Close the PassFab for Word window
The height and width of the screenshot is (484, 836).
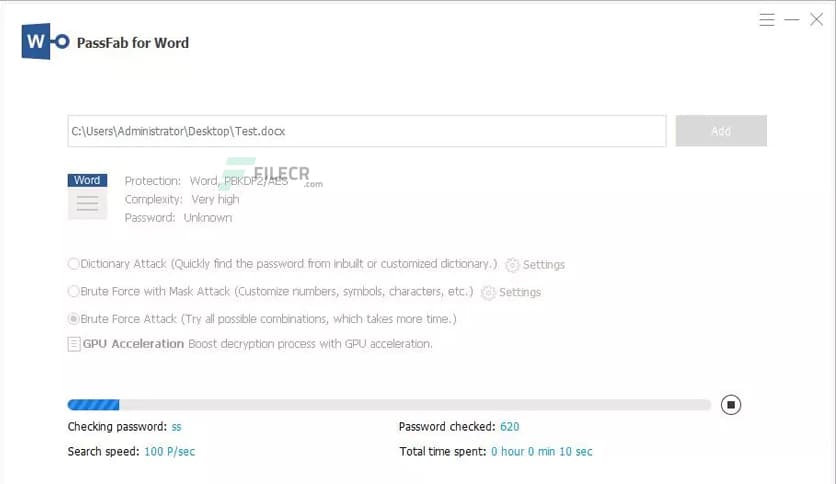pos(816,20)
